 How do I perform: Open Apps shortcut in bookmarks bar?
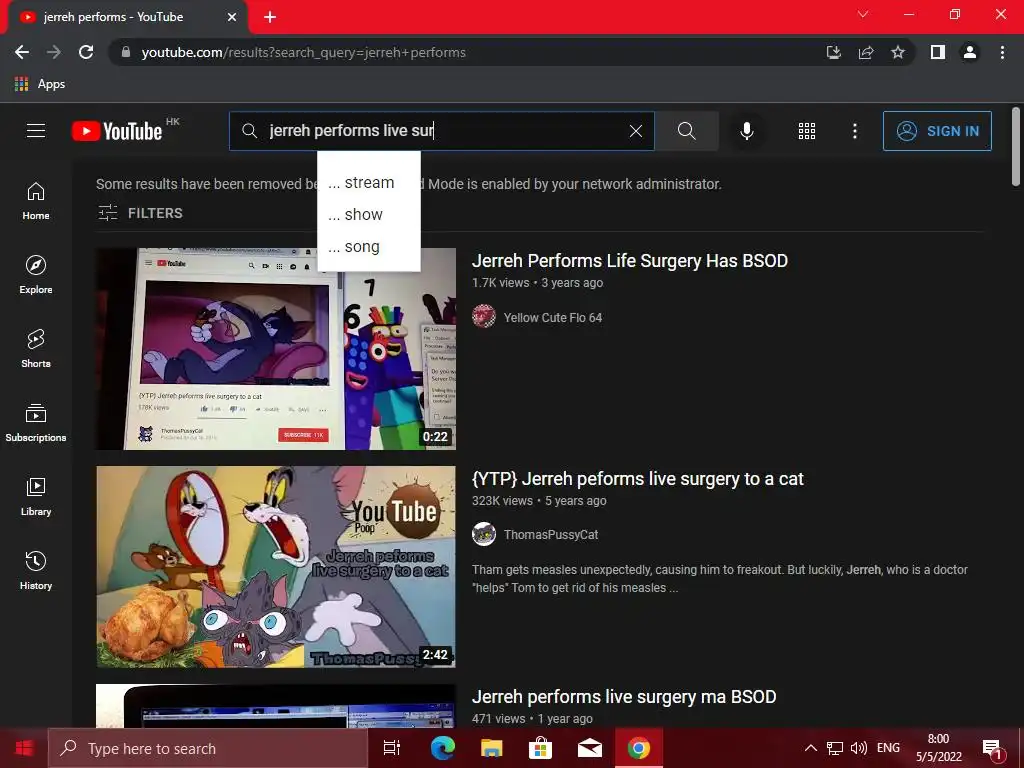coord(39,84)
